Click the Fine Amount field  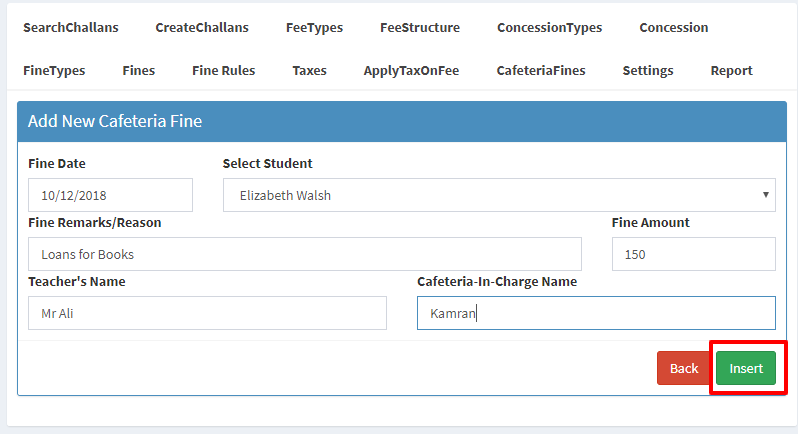(694, 254)
